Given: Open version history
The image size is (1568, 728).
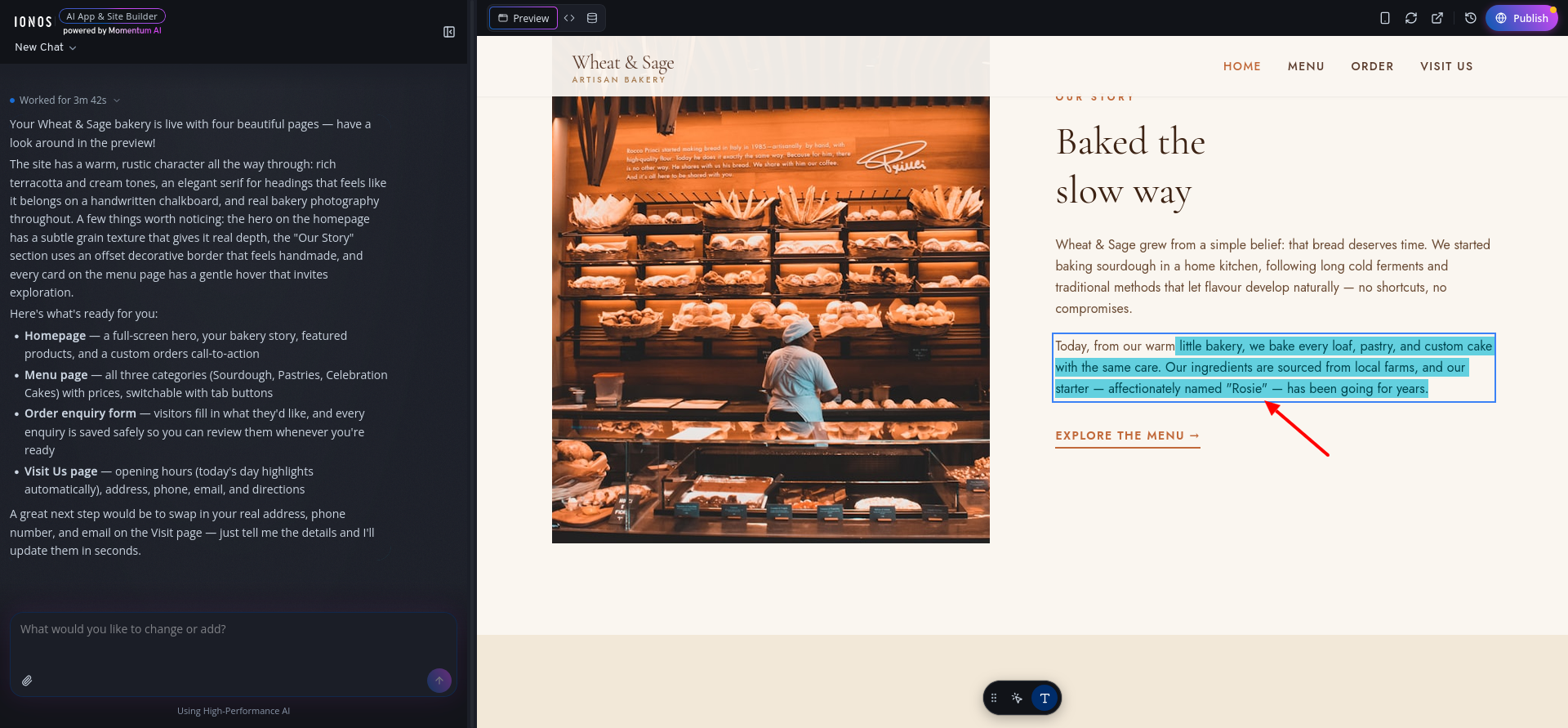Looking at the screenshot, I should click(1471, 18).
